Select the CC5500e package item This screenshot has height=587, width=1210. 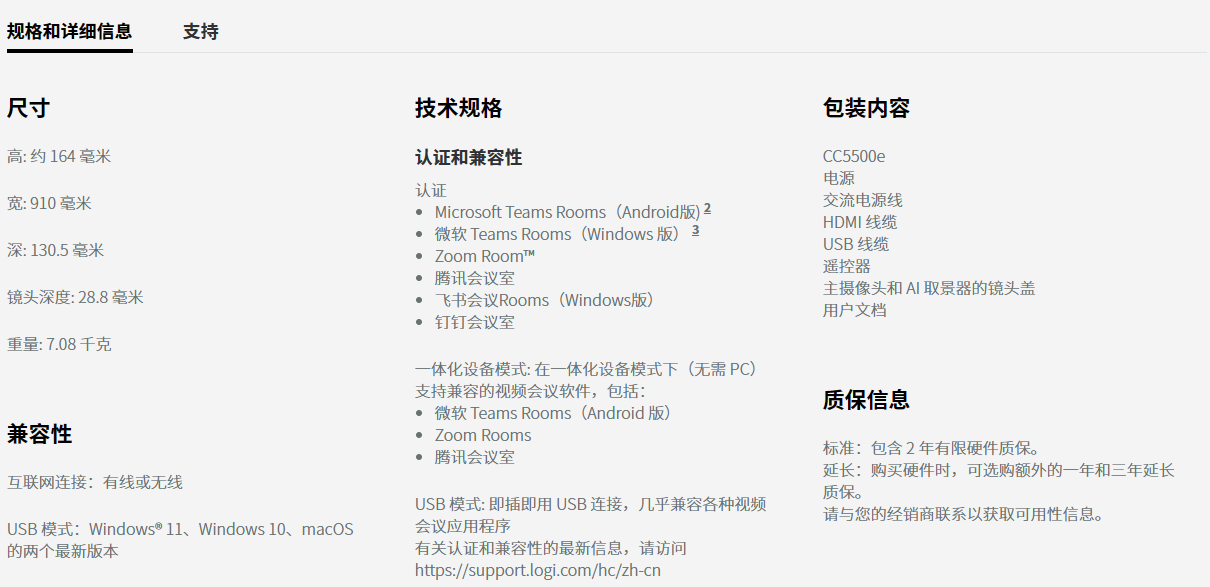click(854, 156)
